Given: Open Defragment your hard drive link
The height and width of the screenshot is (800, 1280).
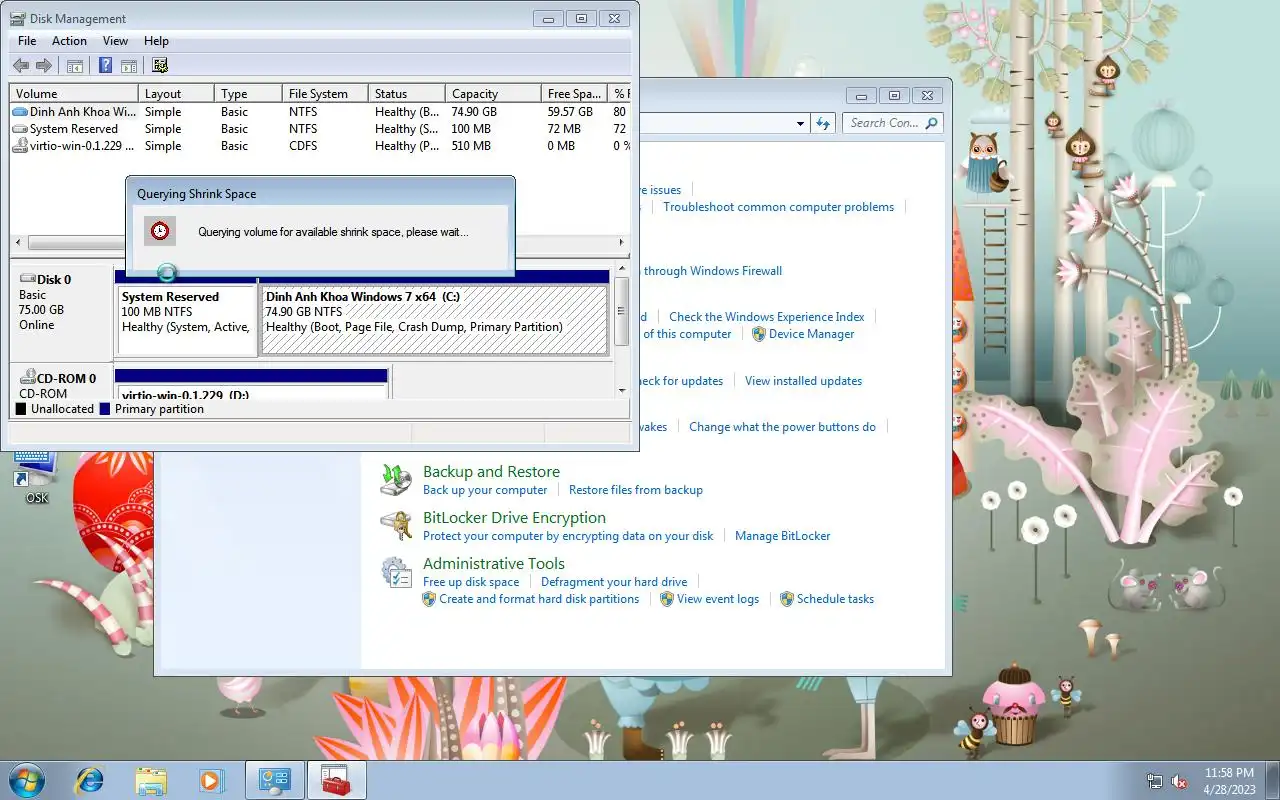Looking at the screenshot, I should point(614,582).
